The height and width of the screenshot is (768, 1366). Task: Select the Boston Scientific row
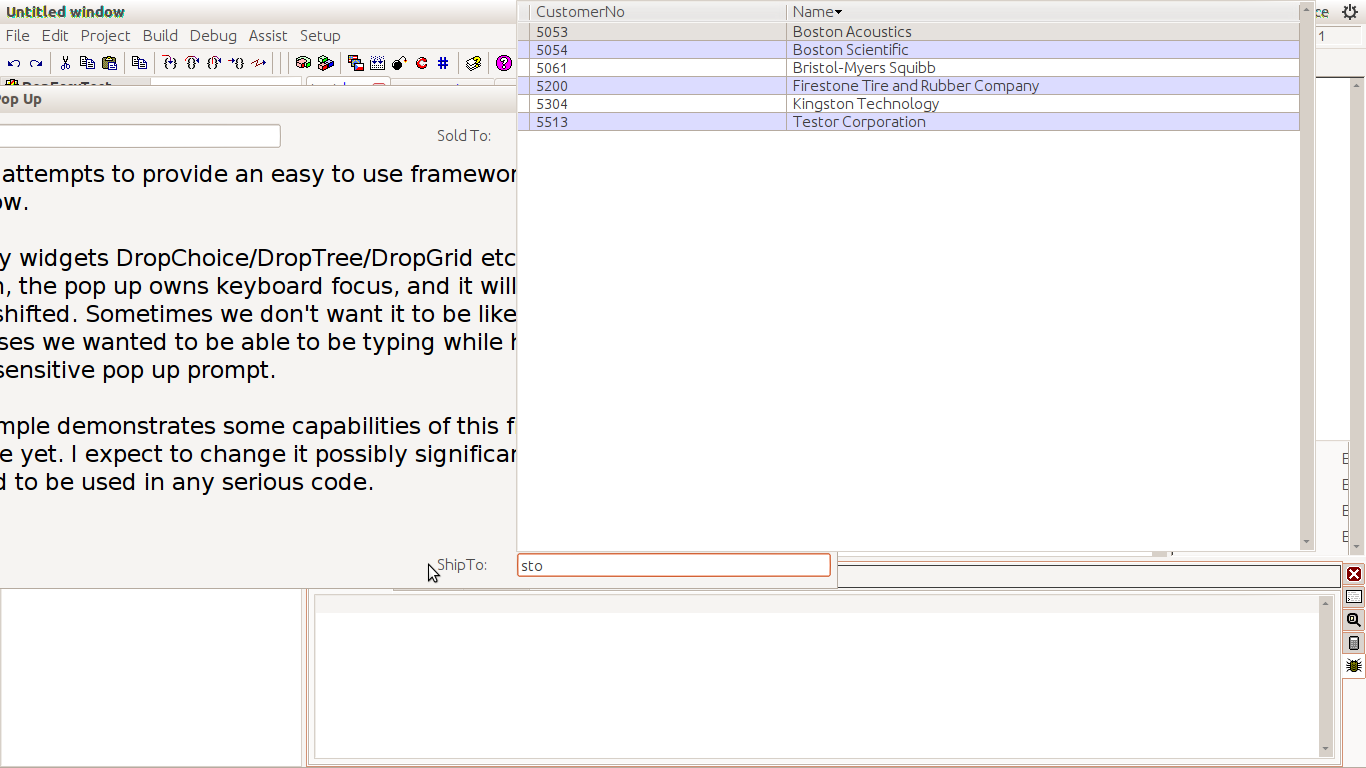850,50
